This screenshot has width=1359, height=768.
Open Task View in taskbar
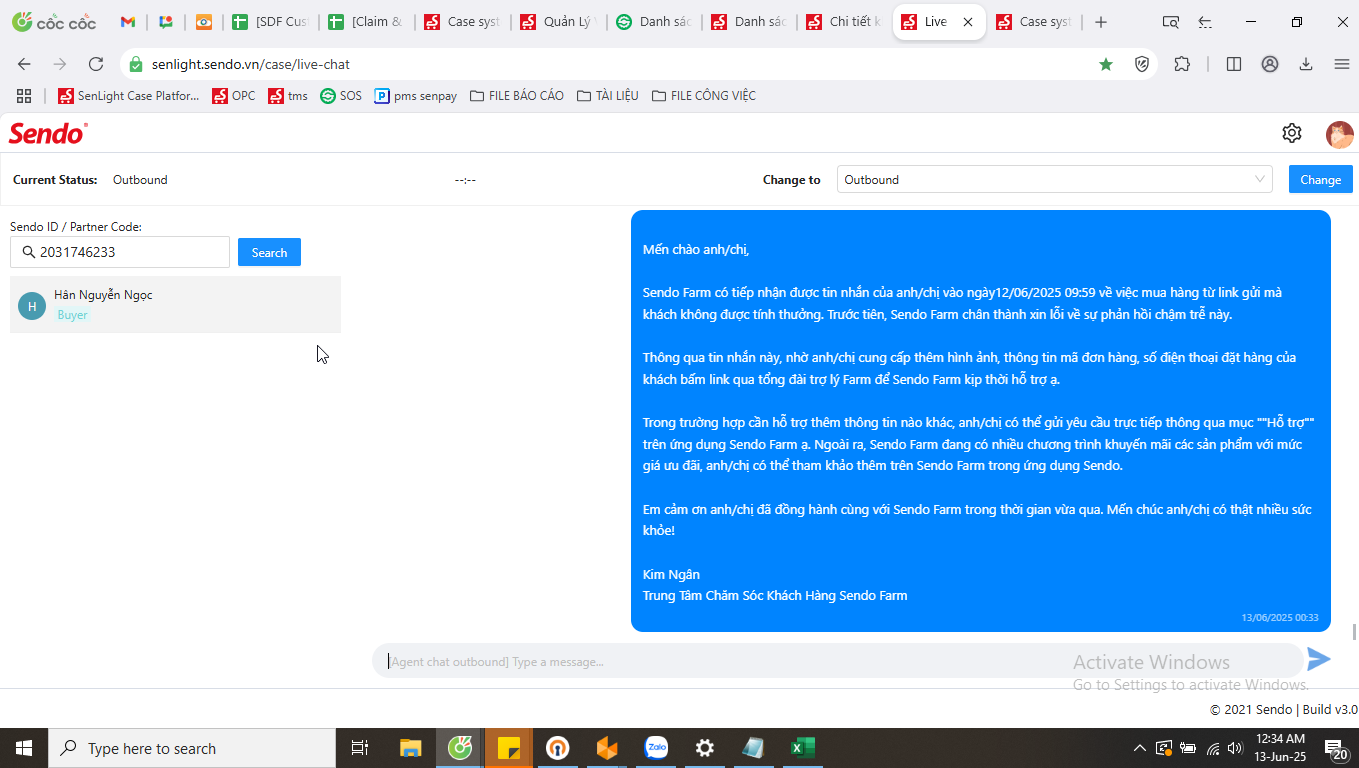pos(360,748)
